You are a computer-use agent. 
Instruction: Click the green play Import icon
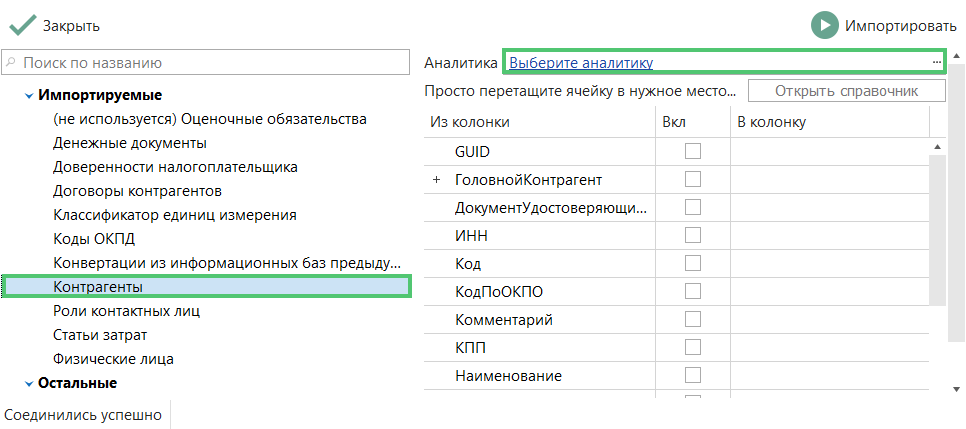824,25
